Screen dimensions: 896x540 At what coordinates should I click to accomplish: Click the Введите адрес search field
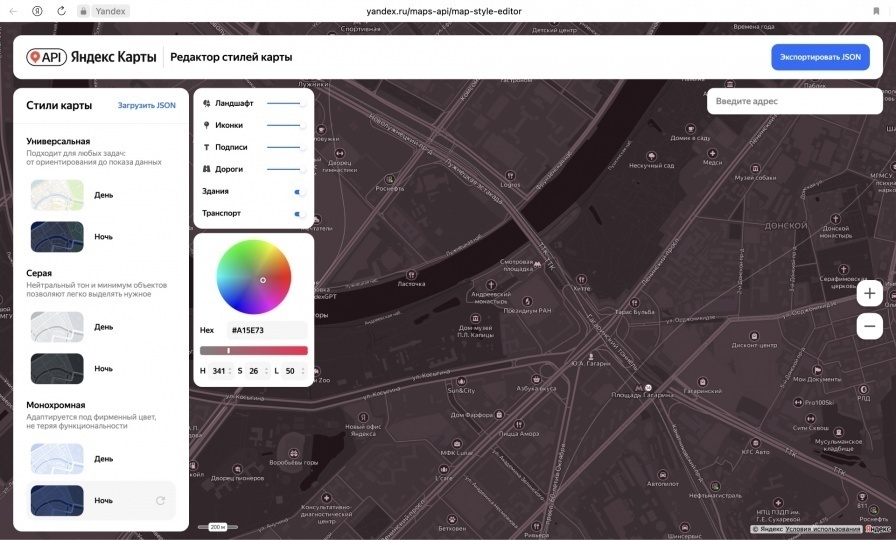pyautogui.click(x=795, y=101)
